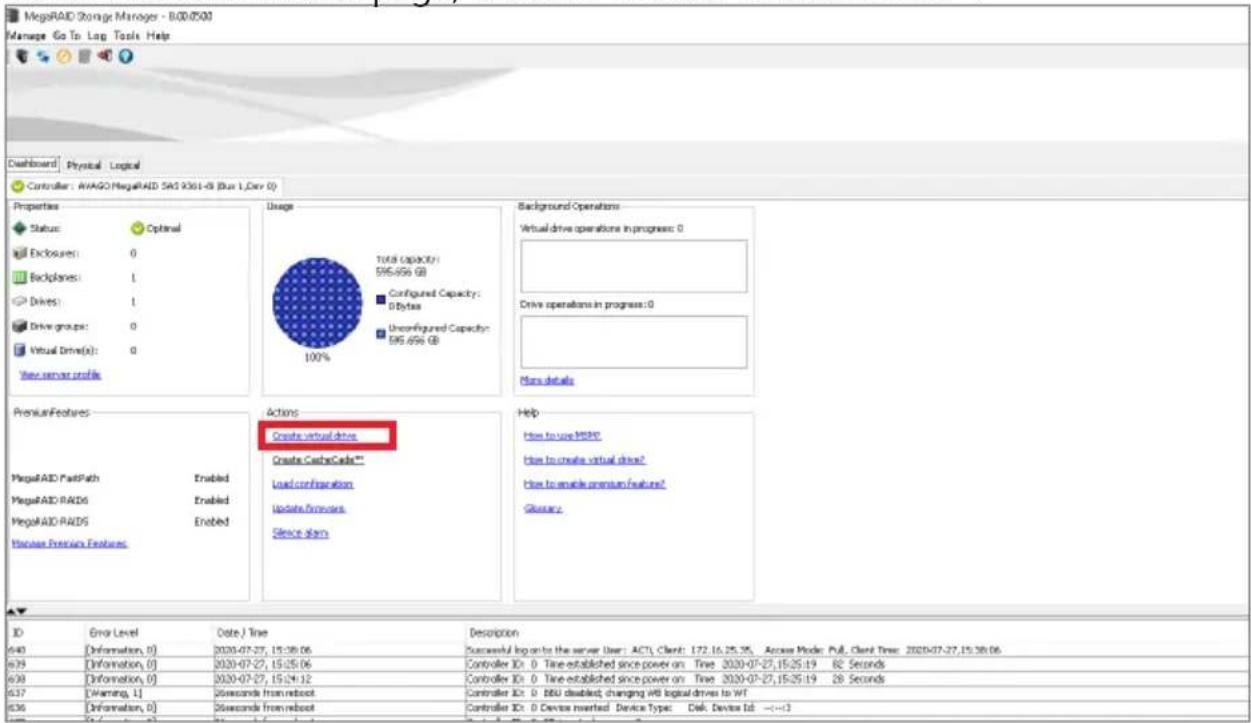The height and width of the screenshot is (723, 1251).
Task: Click the Drives disk icon in Properties
Action: coord(21,301)
